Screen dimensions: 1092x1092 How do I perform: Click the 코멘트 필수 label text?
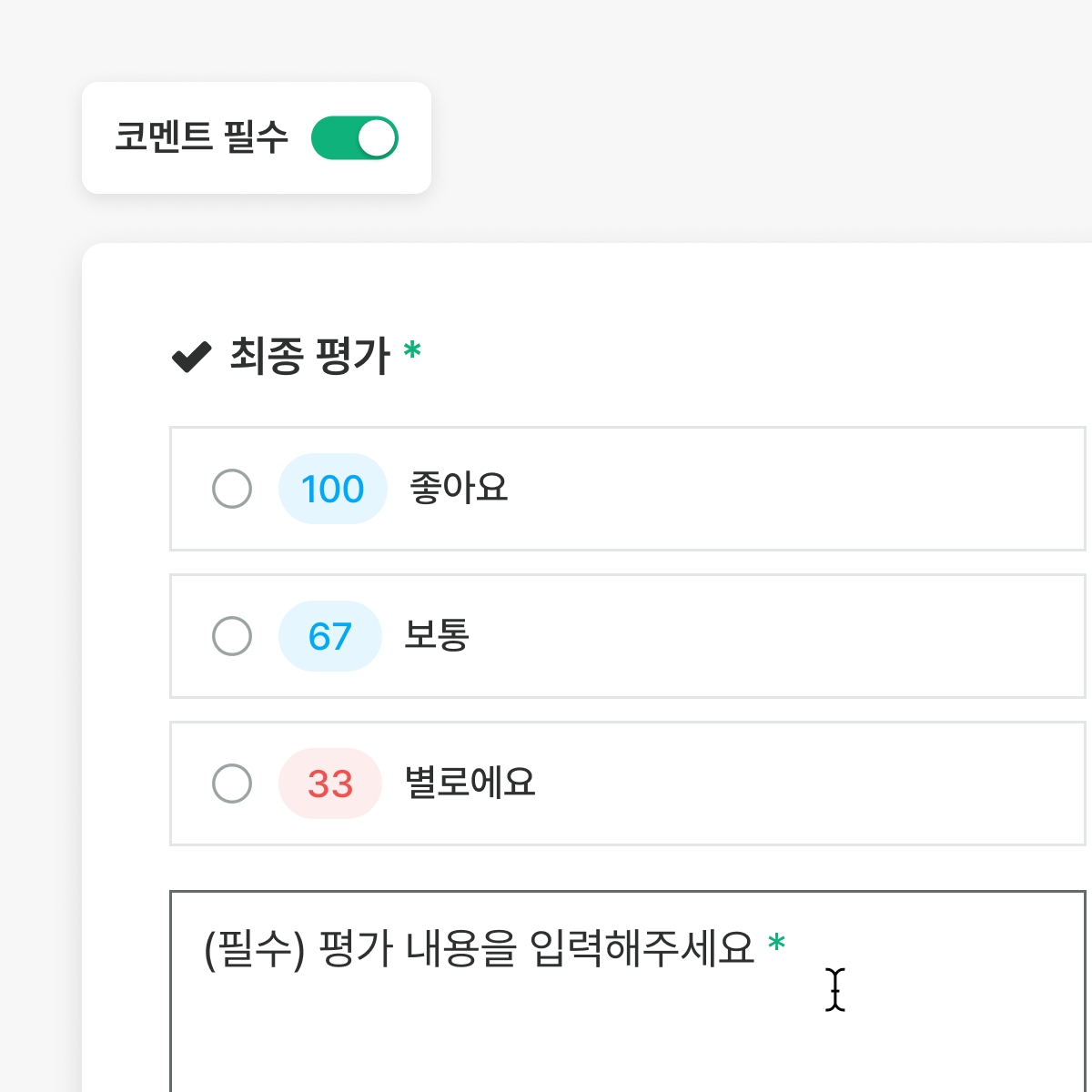tap(201, 137)
